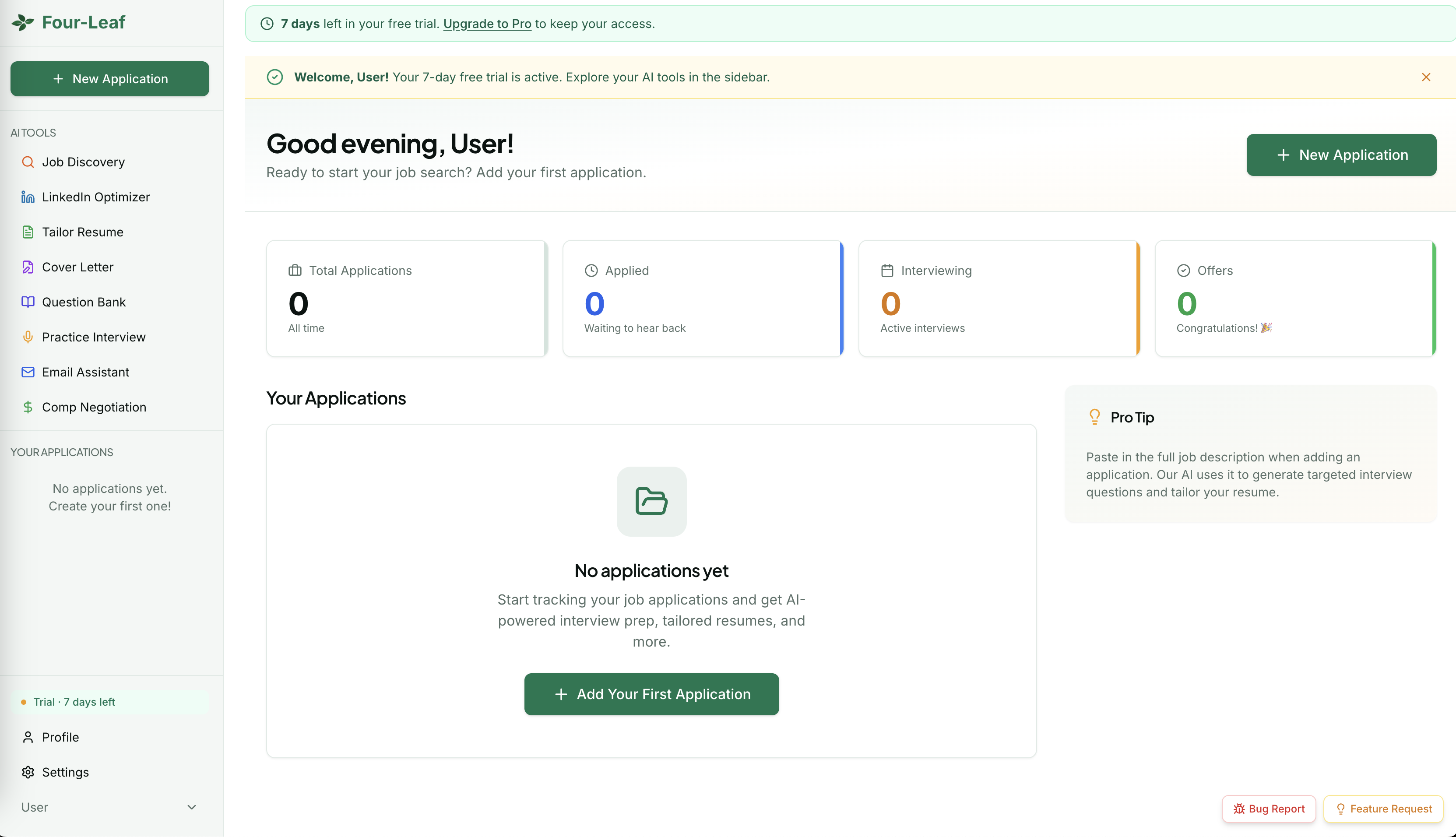
Task: Click the Cover Letter icon
Action: (28, 267)
